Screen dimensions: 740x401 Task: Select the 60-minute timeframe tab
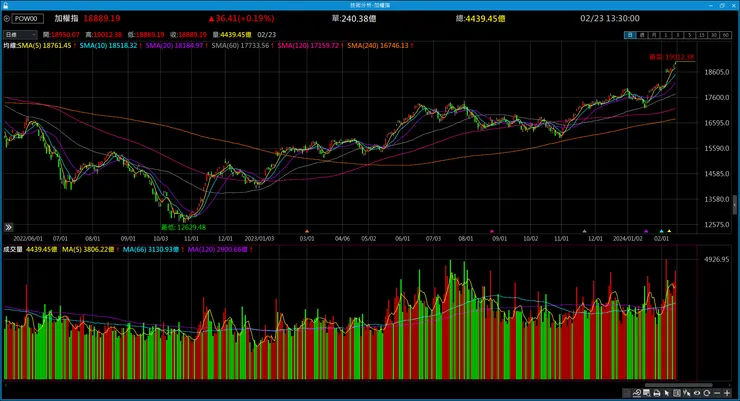[725, 35]
